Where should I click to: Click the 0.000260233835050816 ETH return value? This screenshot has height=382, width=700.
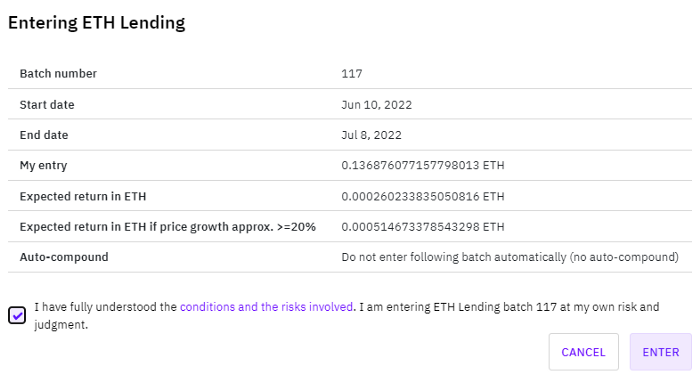coord(423,196)
